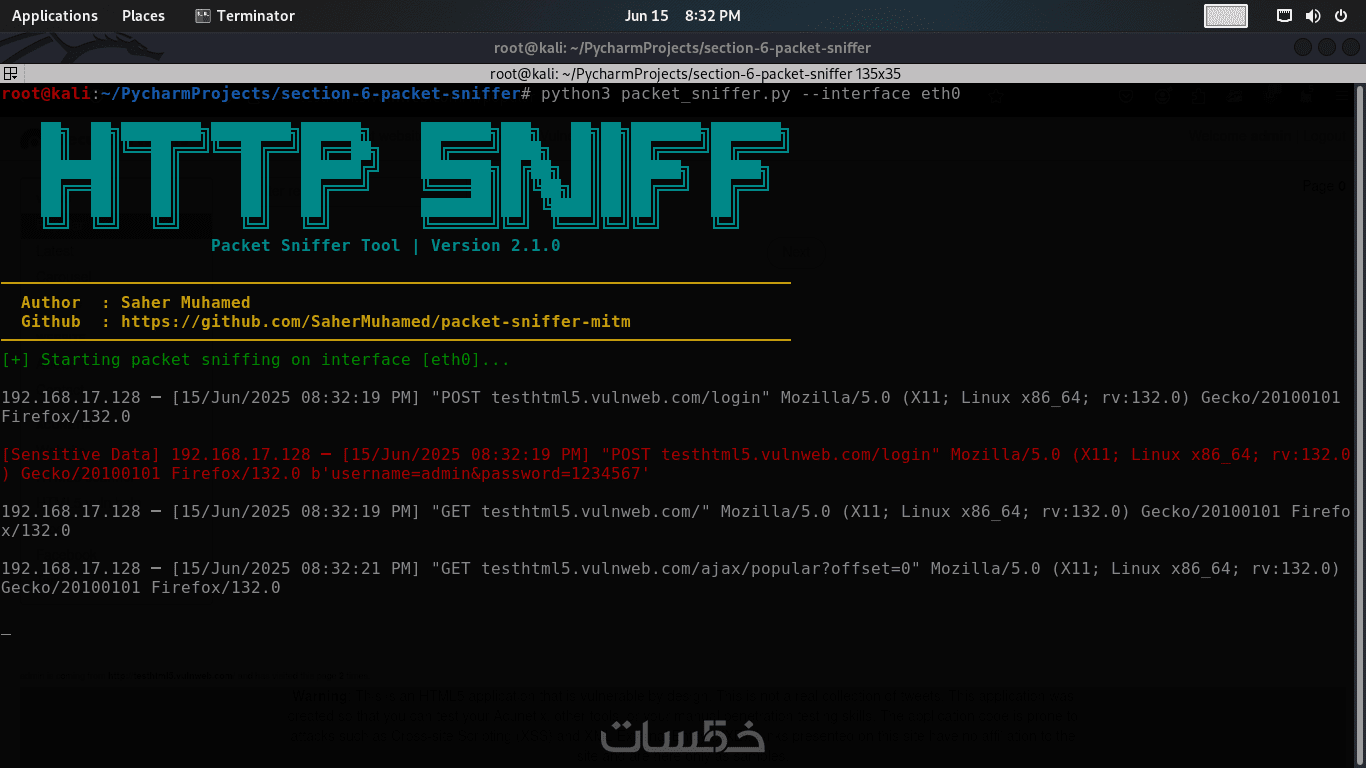Open the wired network status icon
The image size is (1366, 768).
[x=1285, y=15]
